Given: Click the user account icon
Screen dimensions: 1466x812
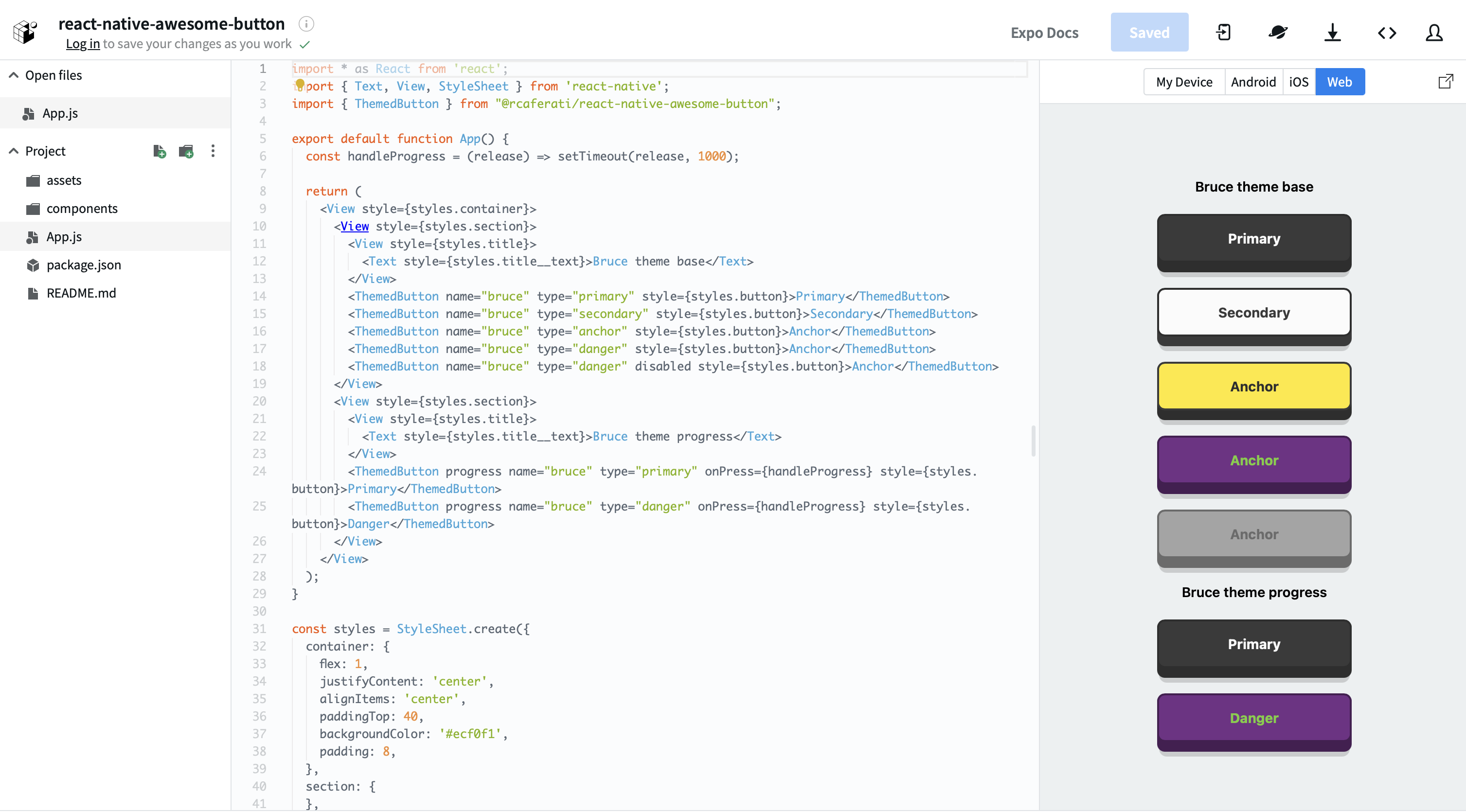Looking at the screenshot, I should coord(1434,33).
